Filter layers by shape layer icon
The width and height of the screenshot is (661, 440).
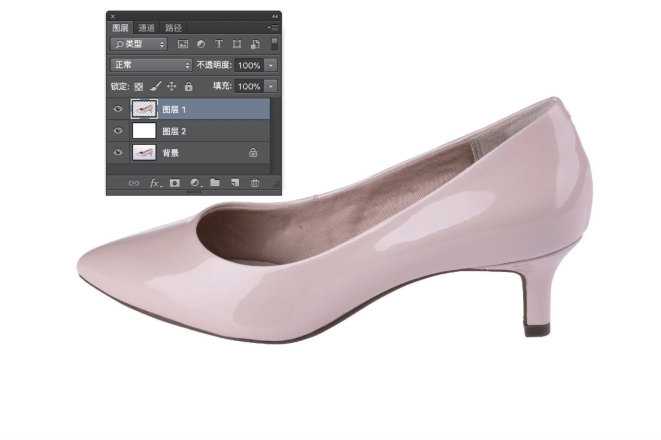pos(237,44)
